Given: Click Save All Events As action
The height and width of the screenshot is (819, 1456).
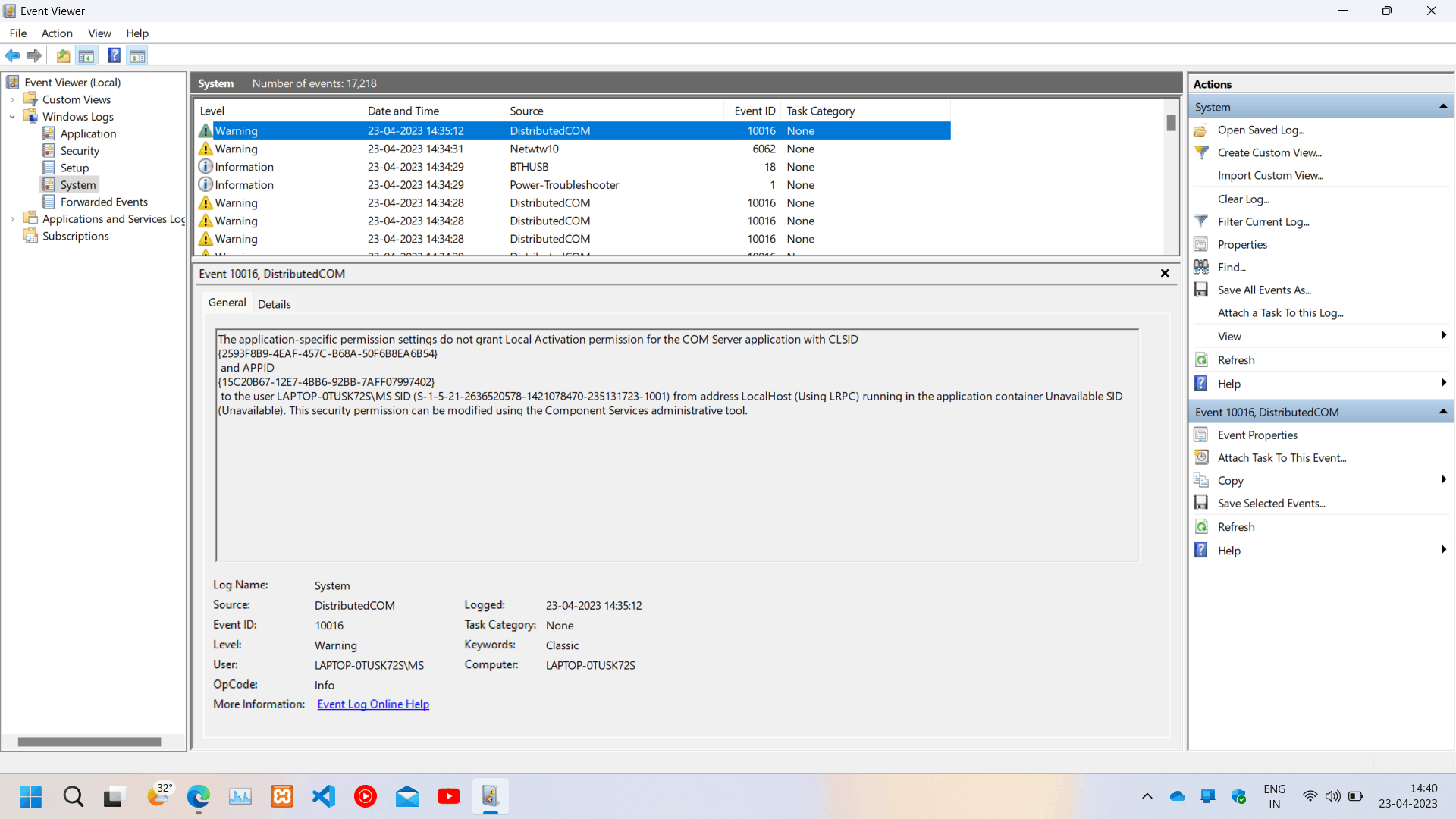Looking at the screenshot, I should pos(1264,290).
